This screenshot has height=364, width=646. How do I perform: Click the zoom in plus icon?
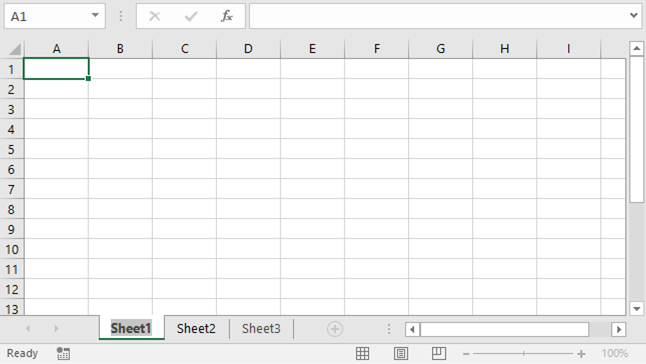pos(581,354)
